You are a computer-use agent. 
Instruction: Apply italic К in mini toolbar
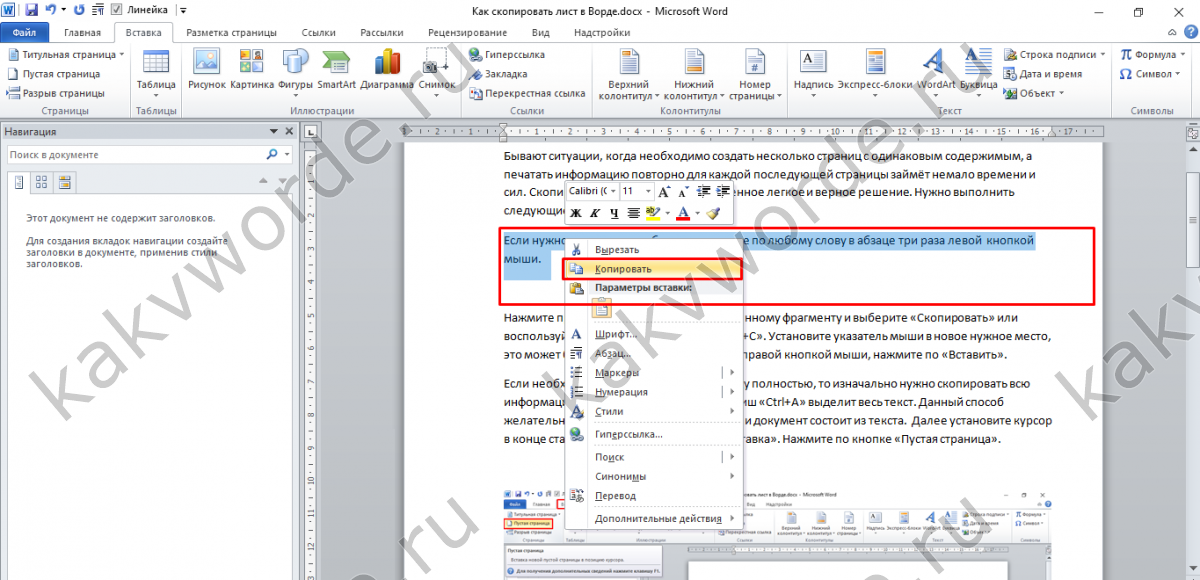595,213
